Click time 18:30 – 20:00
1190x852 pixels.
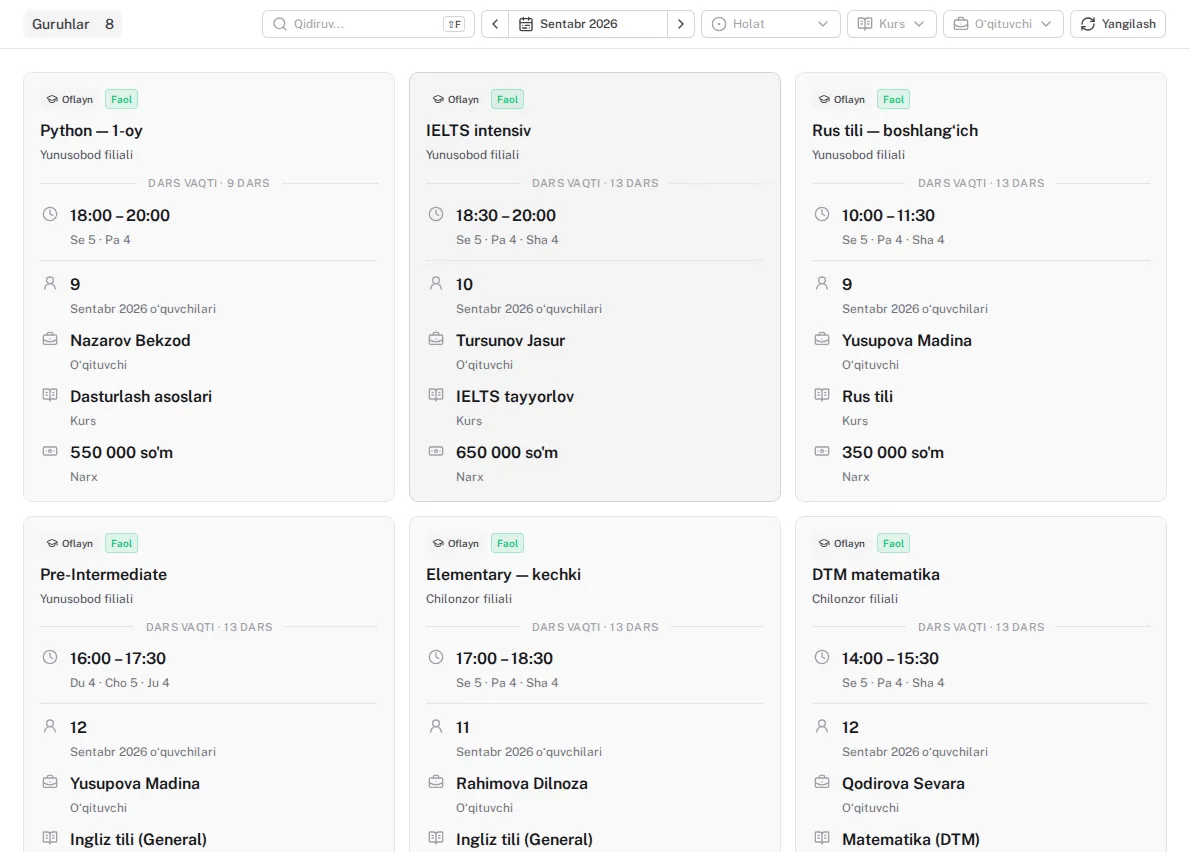505,215
